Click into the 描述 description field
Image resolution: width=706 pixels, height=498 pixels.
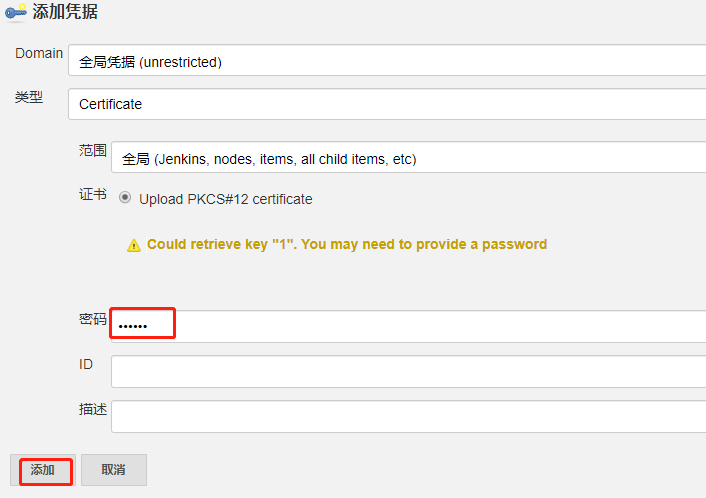pyautogui.click(x=408, y=416)
